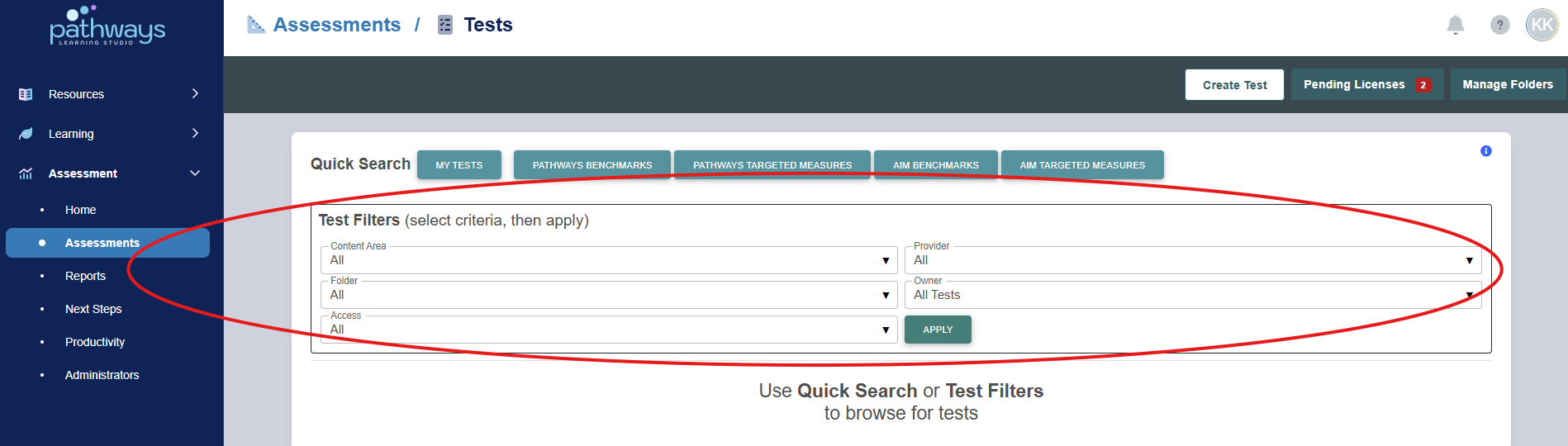1568x446 pixels.
Task: Click the blue info icon in Quick Search panel
Action: click(x=1486, y=151)
